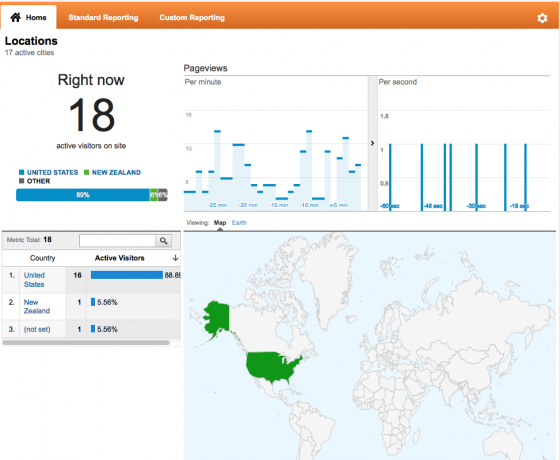
Task: Focus the country search field
Action: (x=118, y=241)
